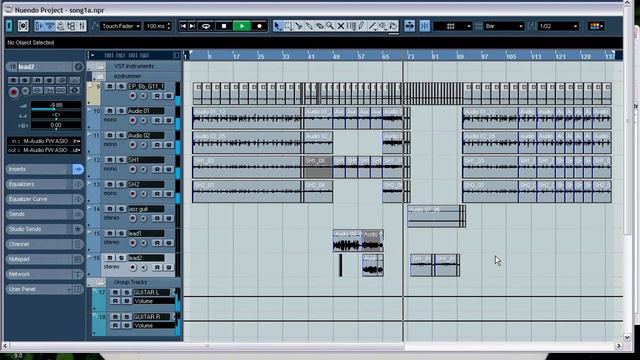
Task: Click the Stop transport button
Action: coord(224,26)
